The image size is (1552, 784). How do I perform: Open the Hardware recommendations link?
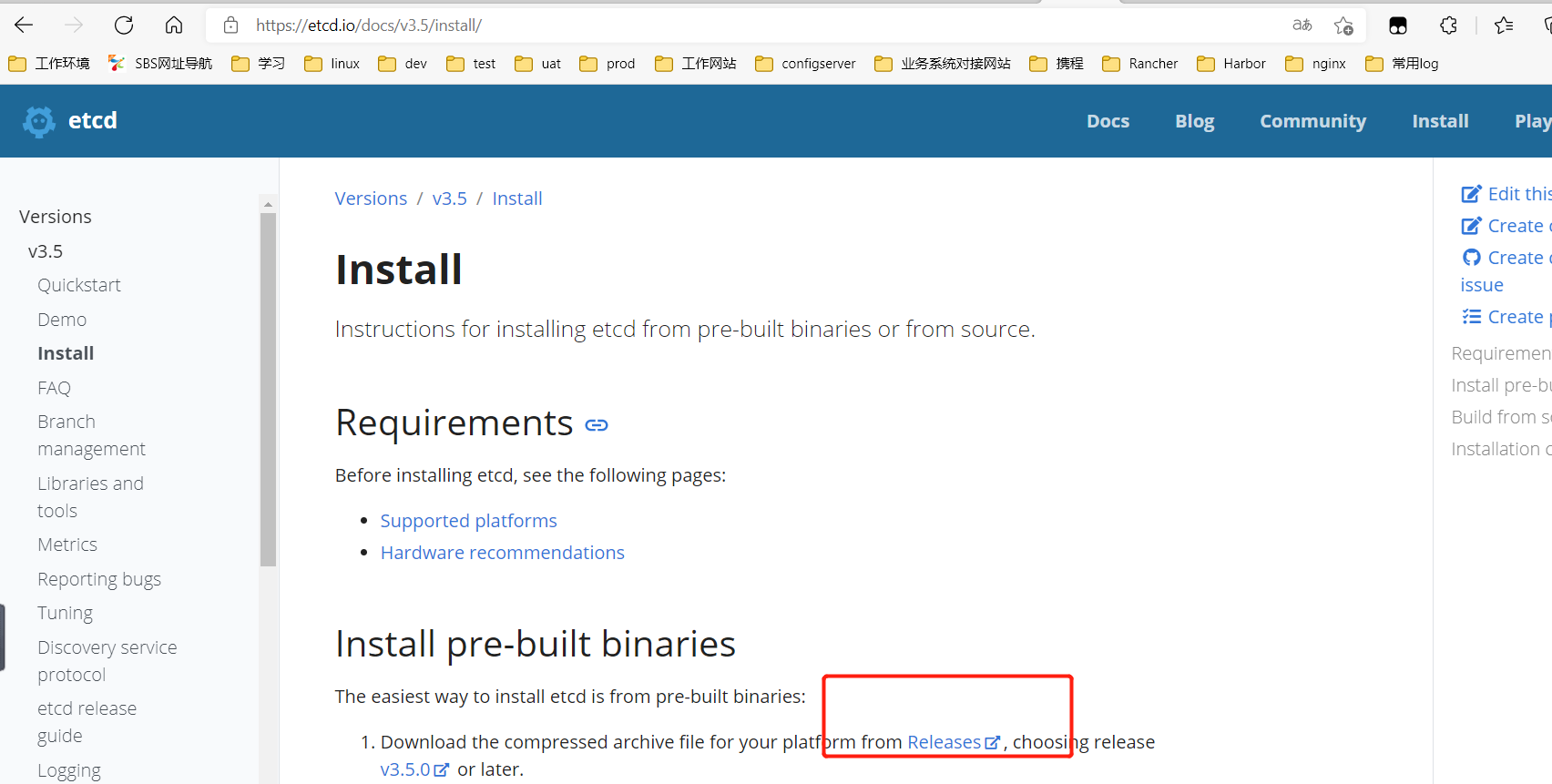coord(502,553)
